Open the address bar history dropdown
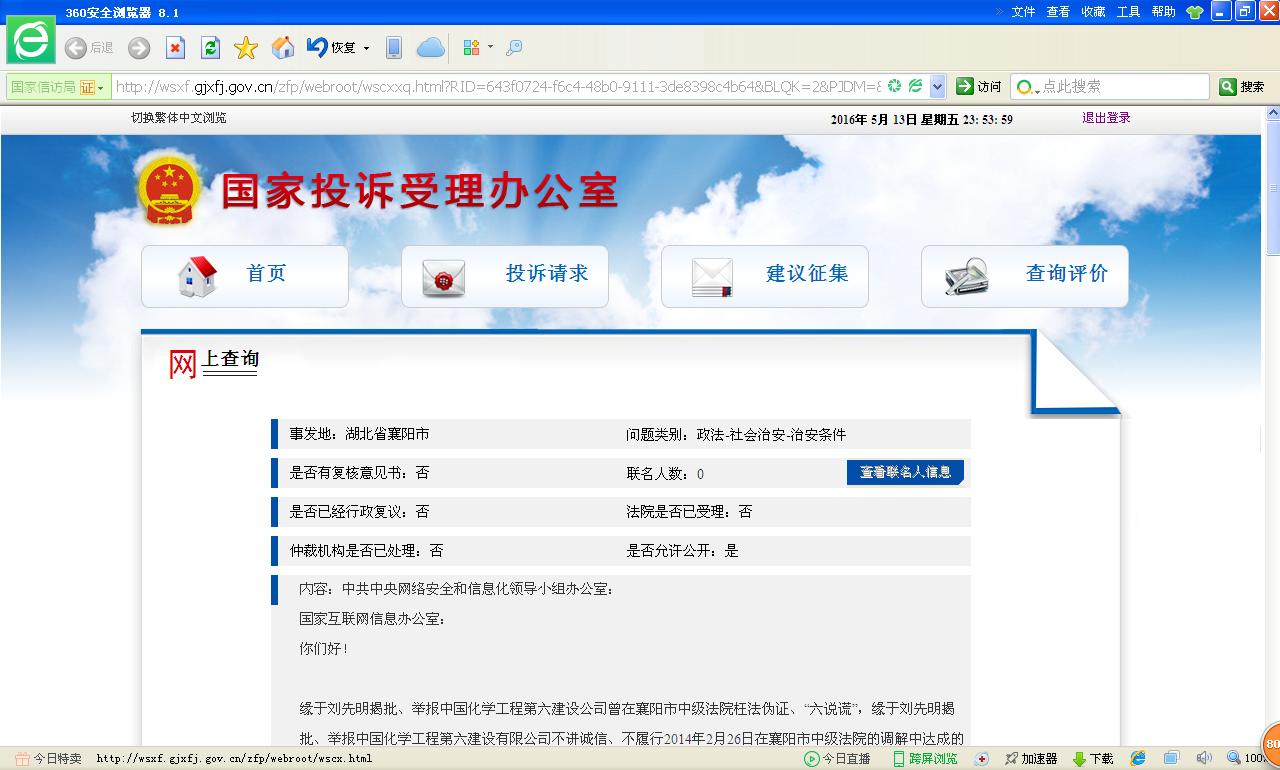1280x770 pixels. (x=937, y=87)
